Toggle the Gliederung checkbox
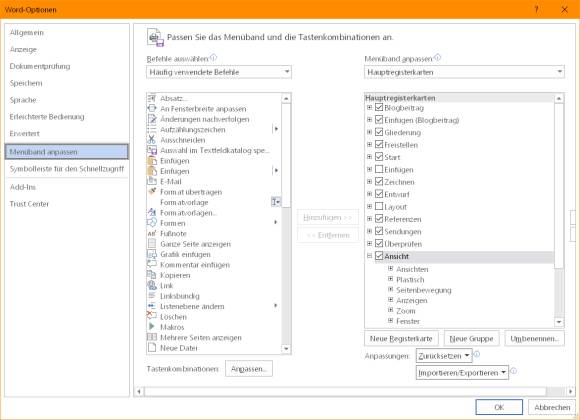Screen dimensions: 580x420 point(379,132)
